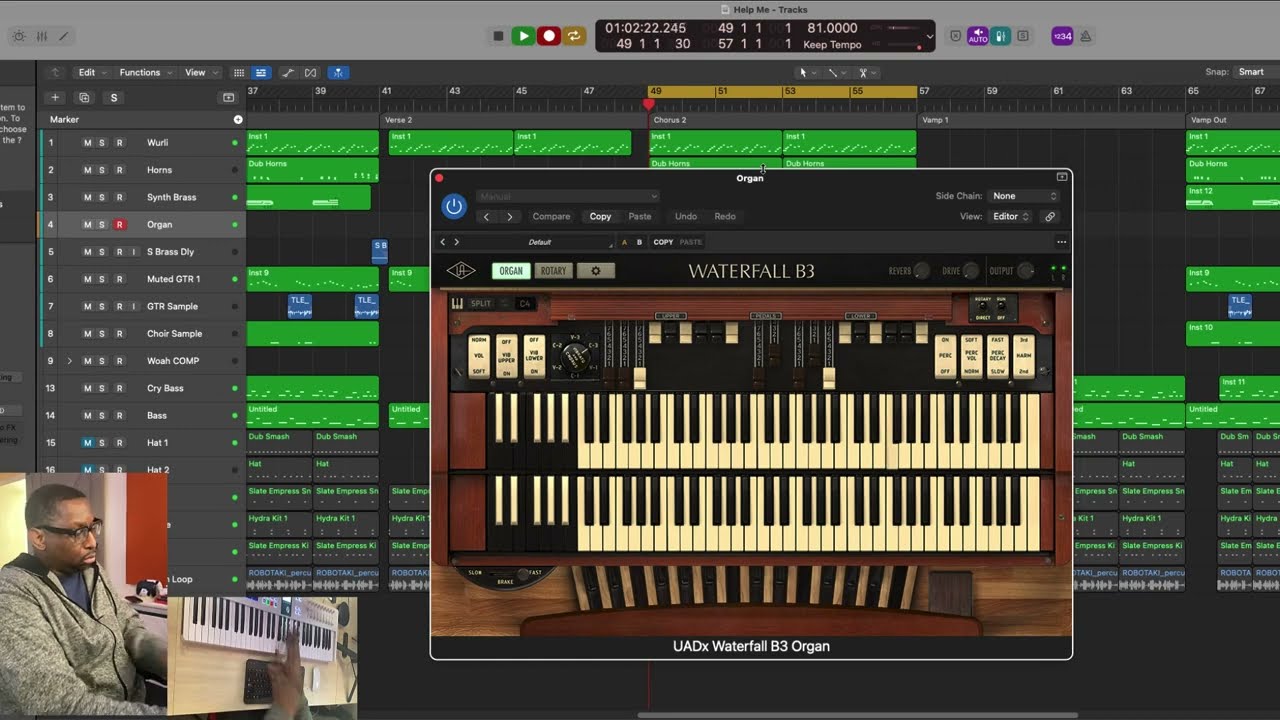The width and height of the screenshot is (1280, 720).
Task: Open Editors via the pencil icon
Action: (64, 36)
